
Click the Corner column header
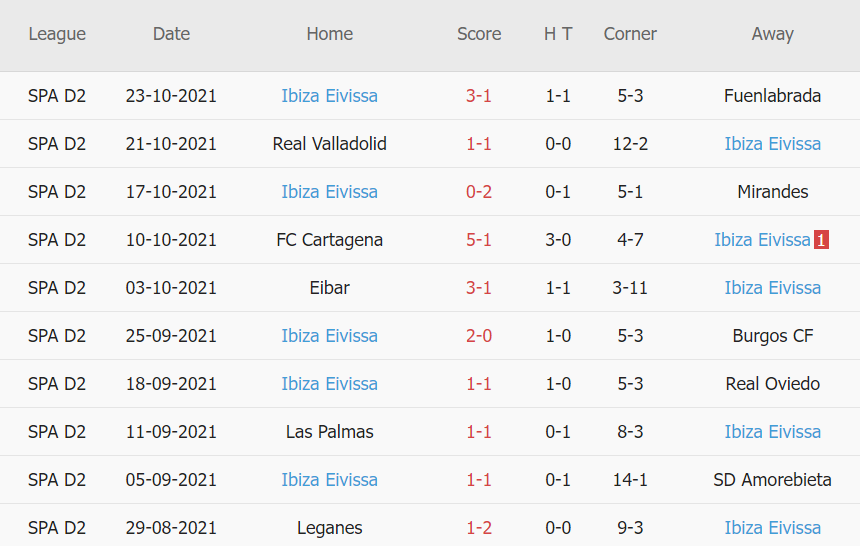(630, 34)
